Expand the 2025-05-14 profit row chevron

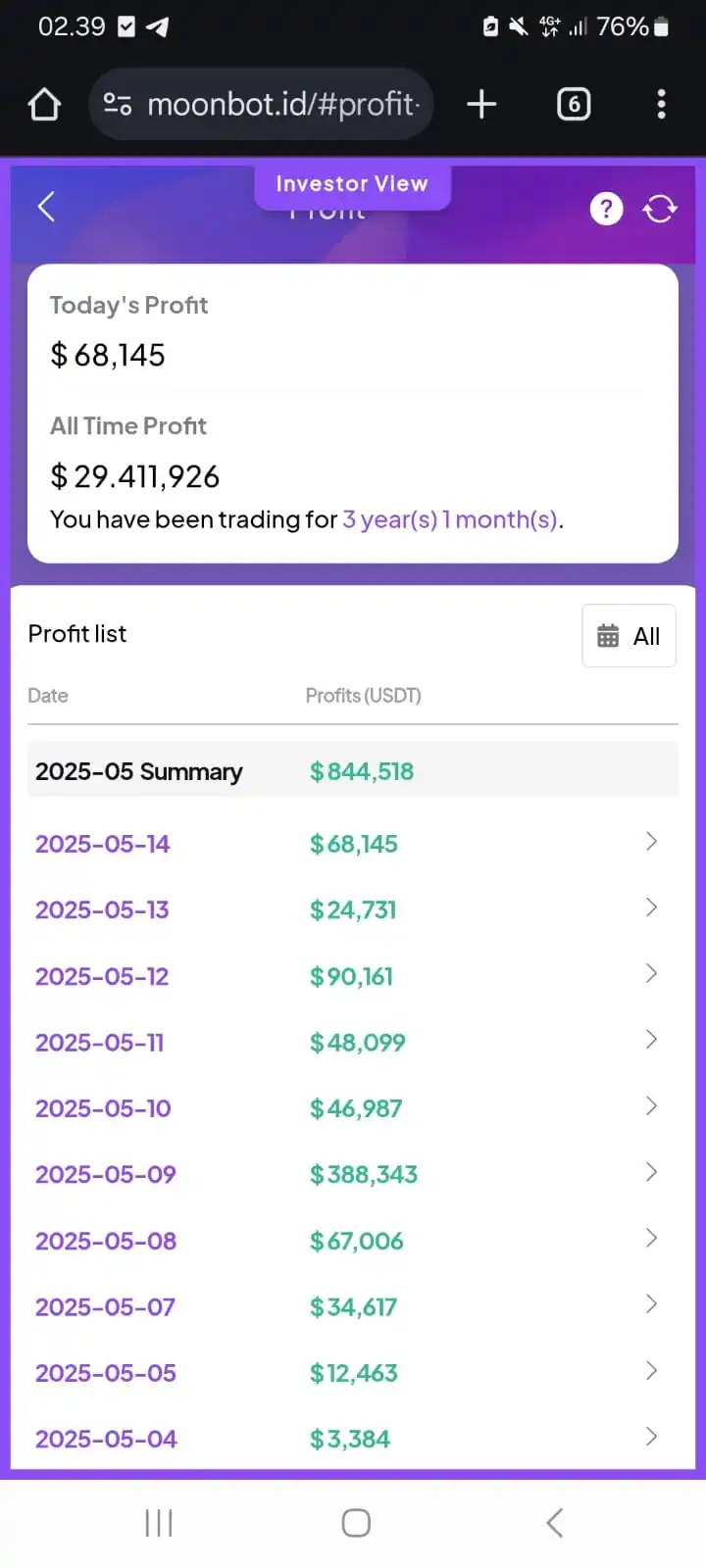tap(651, 842)
